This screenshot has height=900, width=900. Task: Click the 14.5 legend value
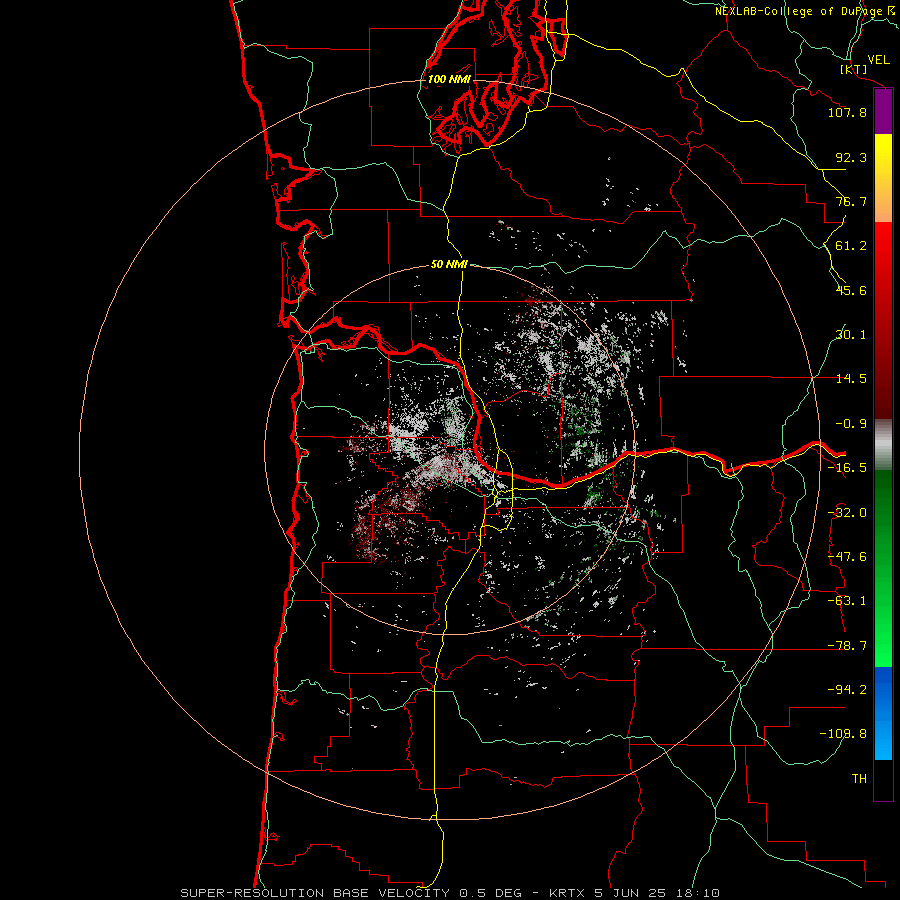point(851,379)
